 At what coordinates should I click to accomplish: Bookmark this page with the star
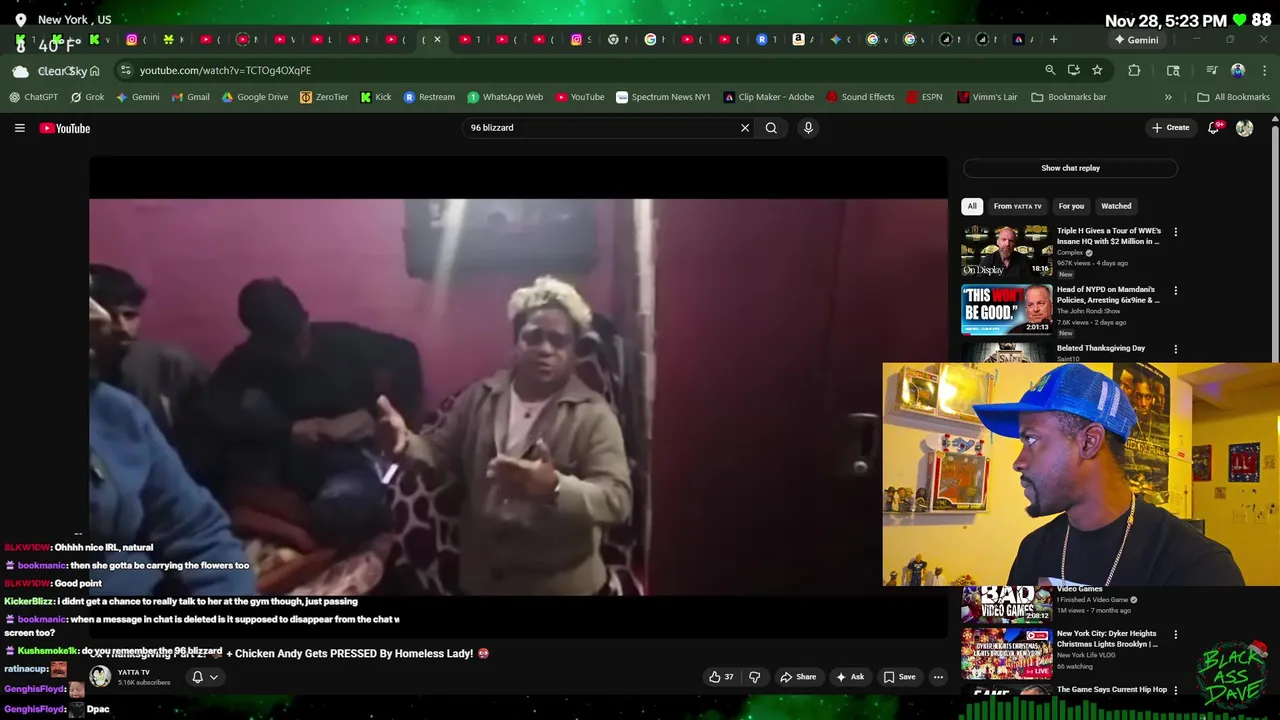(x=1097, y=70)
